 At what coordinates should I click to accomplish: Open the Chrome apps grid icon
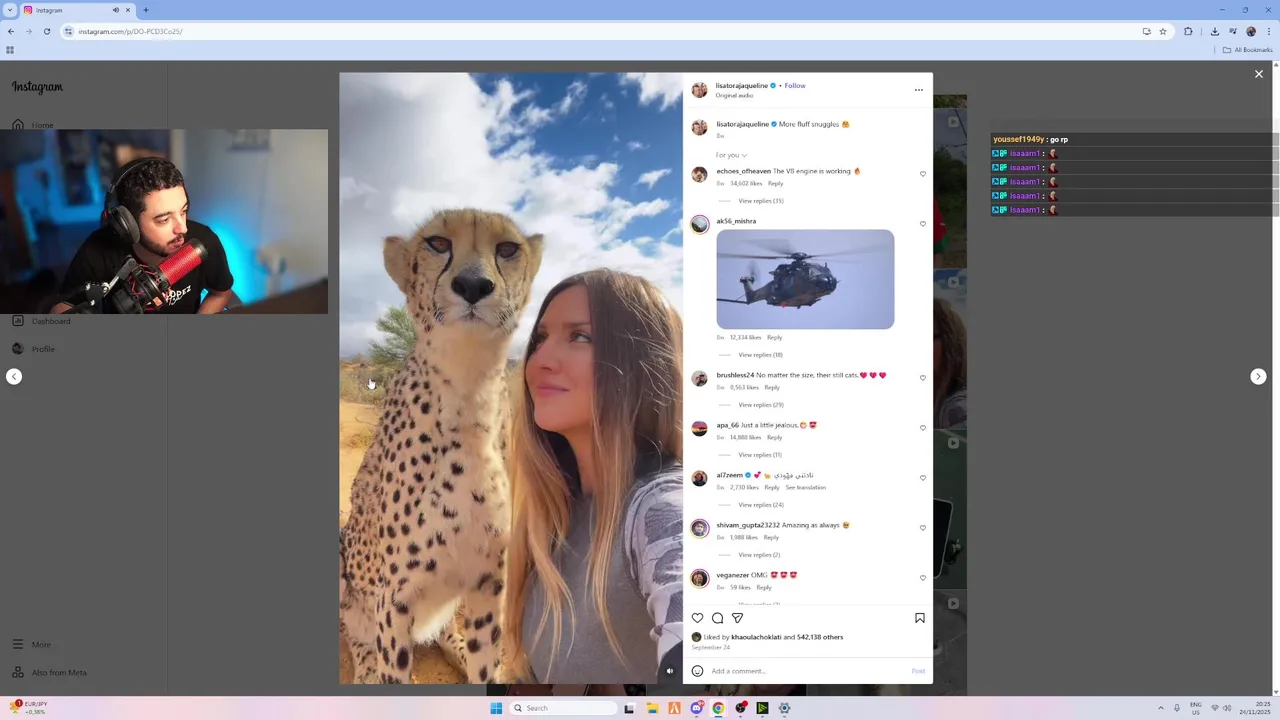pyautogui.click(x=10, y=50)
